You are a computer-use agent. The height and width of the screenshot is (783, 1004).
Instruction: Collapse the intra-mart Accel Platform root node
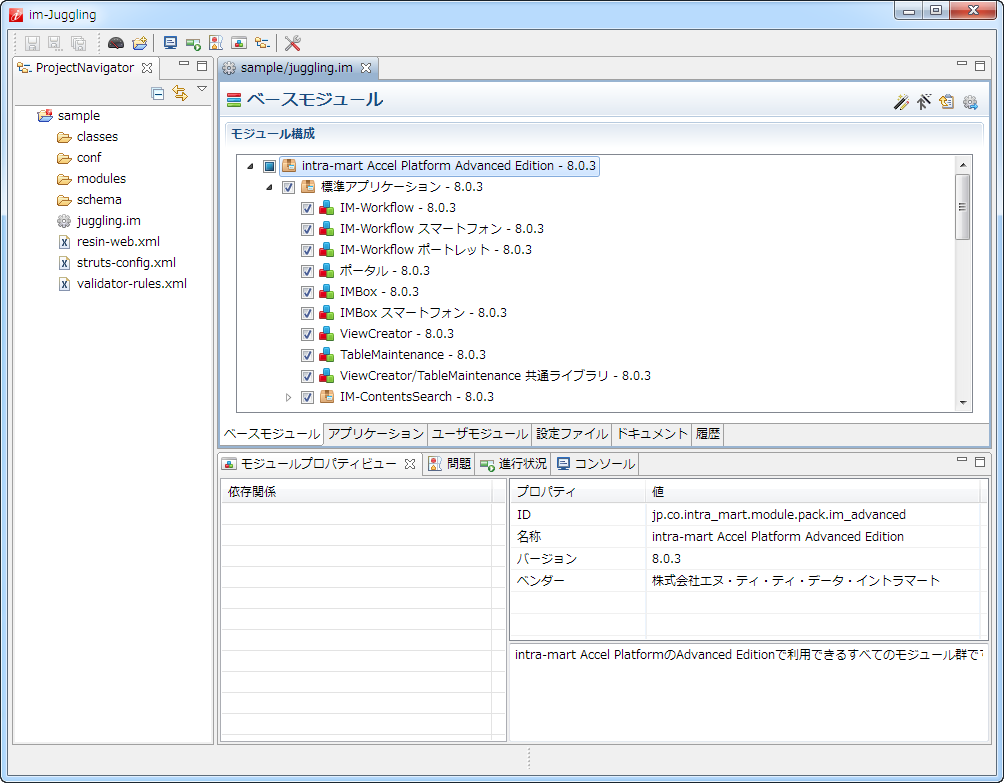coord(250,166)
